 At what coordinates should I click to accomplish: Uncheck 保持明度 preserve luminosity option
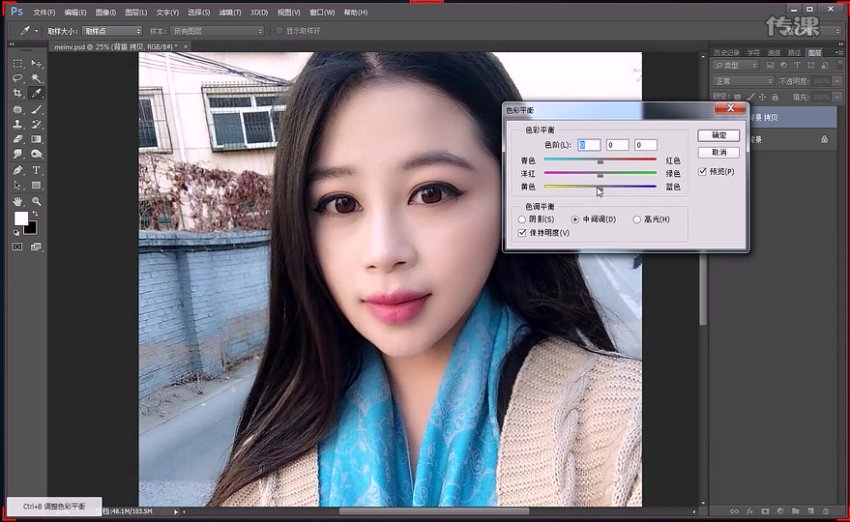[x=522, y=232]
